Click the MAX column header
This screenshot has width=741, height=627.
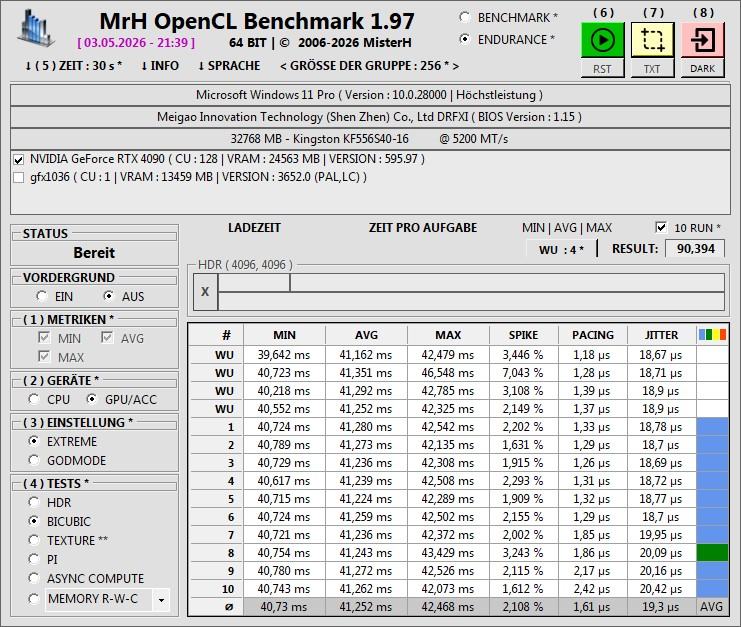pos(448,335)
